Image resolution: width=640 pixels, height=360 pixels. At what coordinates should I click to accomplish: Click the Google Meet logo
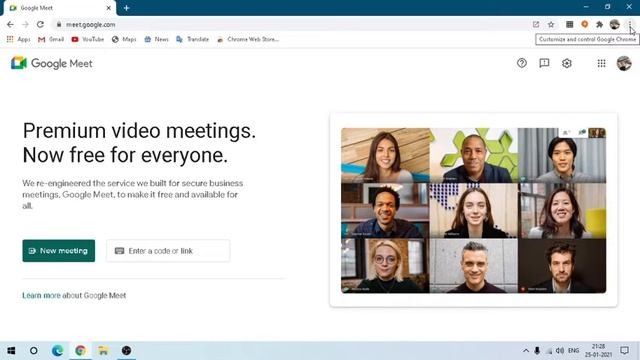pyautogui.click(x=51, y=63)
